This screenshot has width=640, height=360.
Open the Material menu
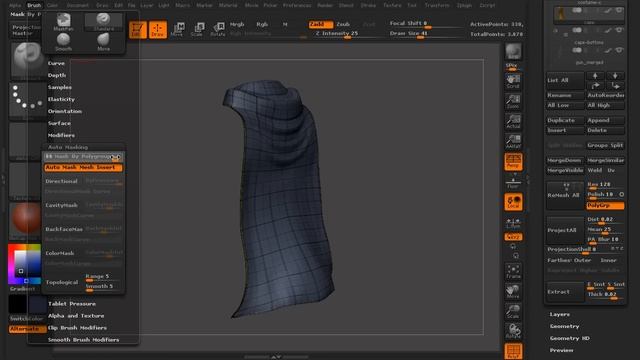[x=228, y=5]
